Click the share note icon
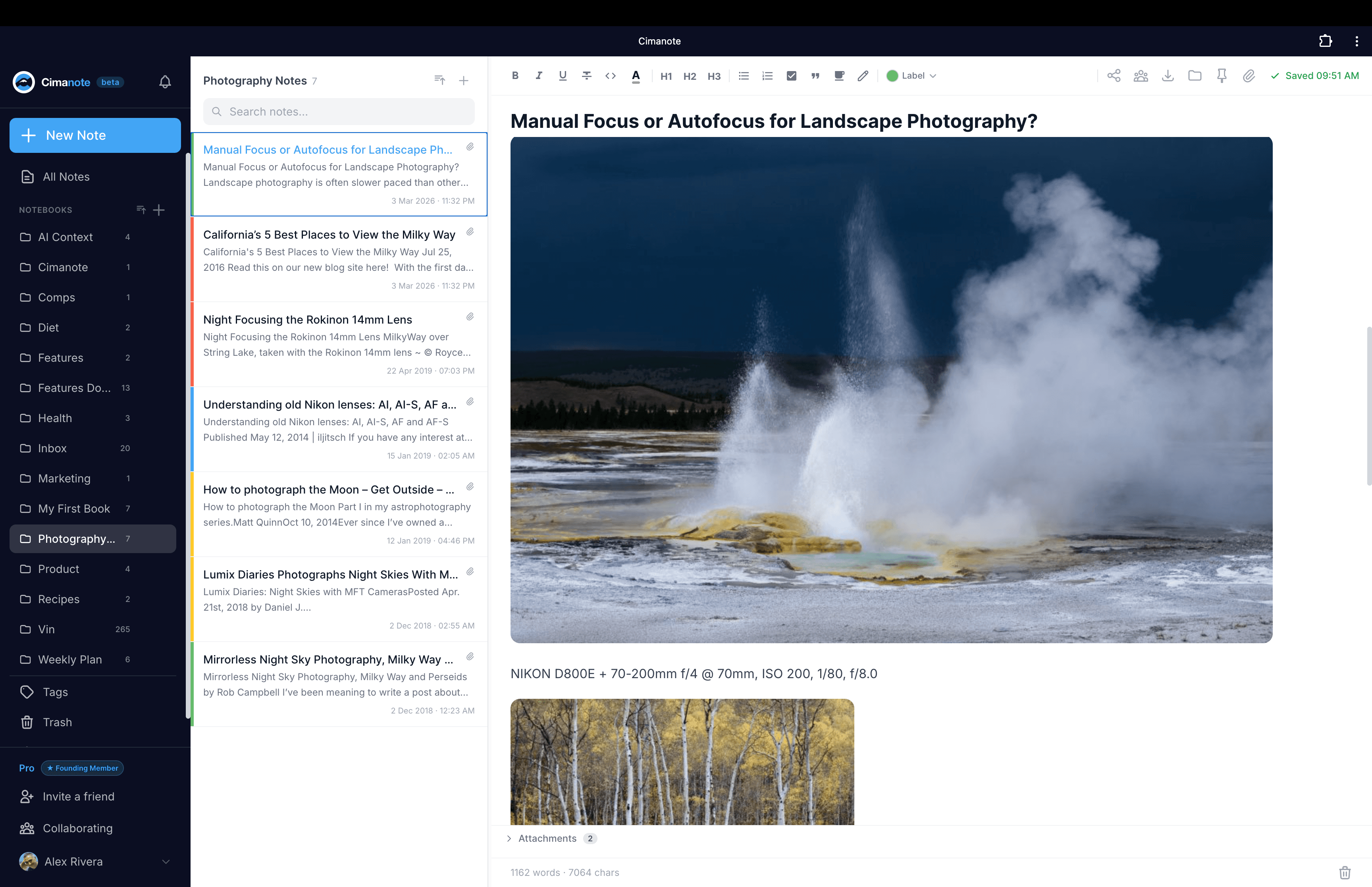Image resolution: width=1372 pixels, height=887 pixels. [1114, 75]
